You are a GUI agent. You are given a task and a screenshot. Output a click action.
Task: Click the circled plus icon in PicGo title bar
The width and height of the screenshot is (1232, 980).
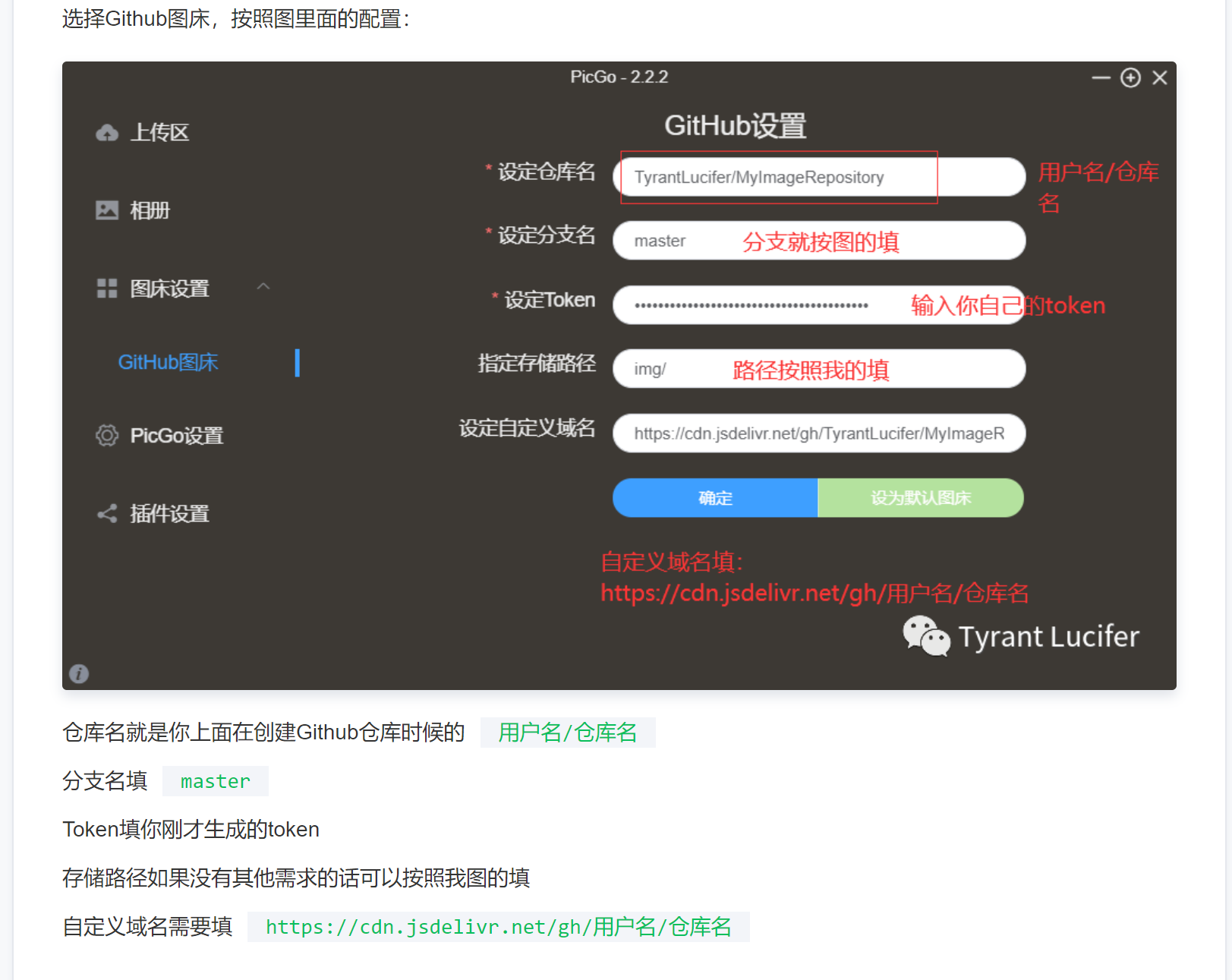click(x=1130, y=77)
